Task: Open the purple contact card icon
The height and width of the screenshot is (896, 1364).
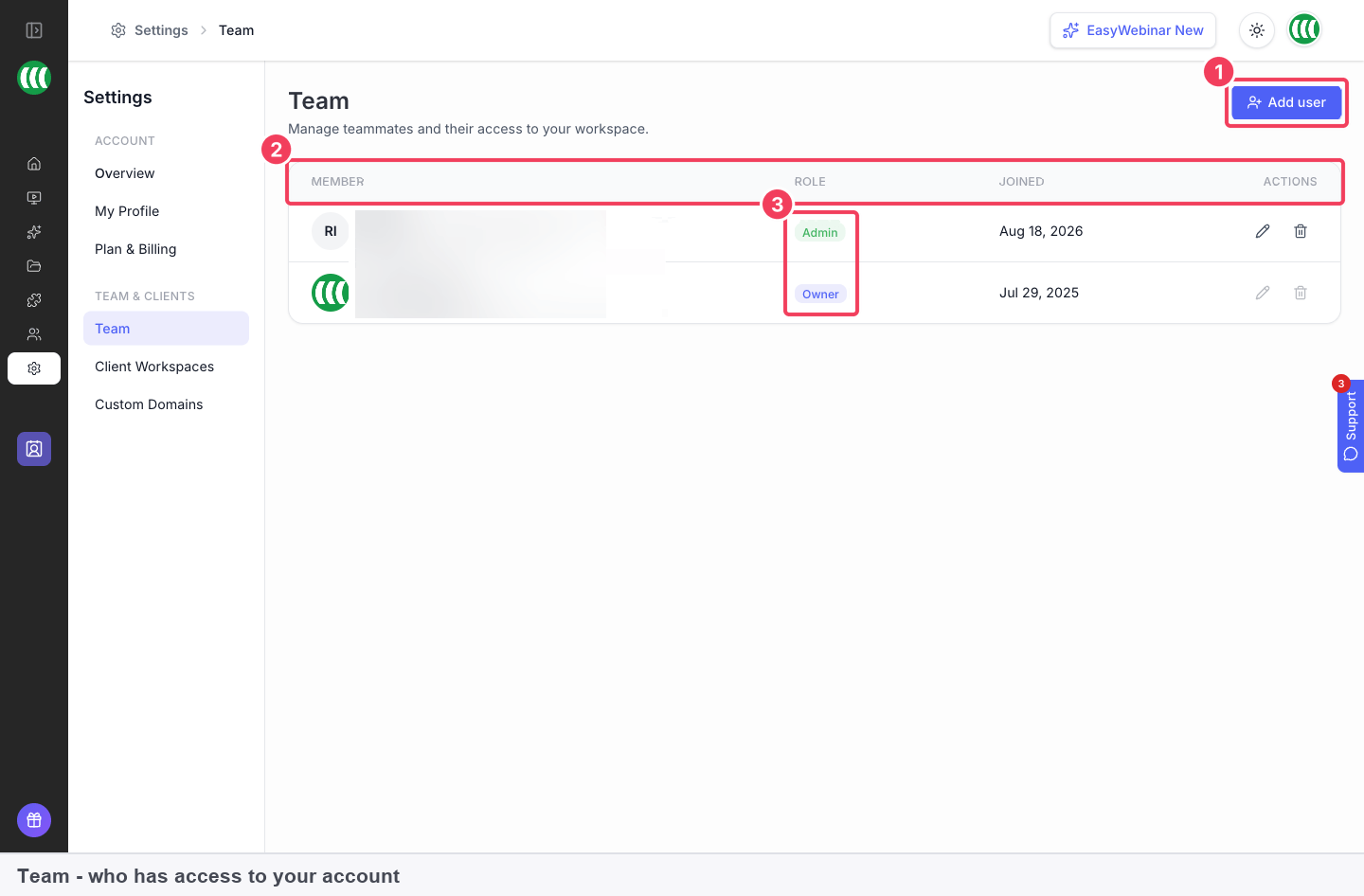Action: coord(34,449)
